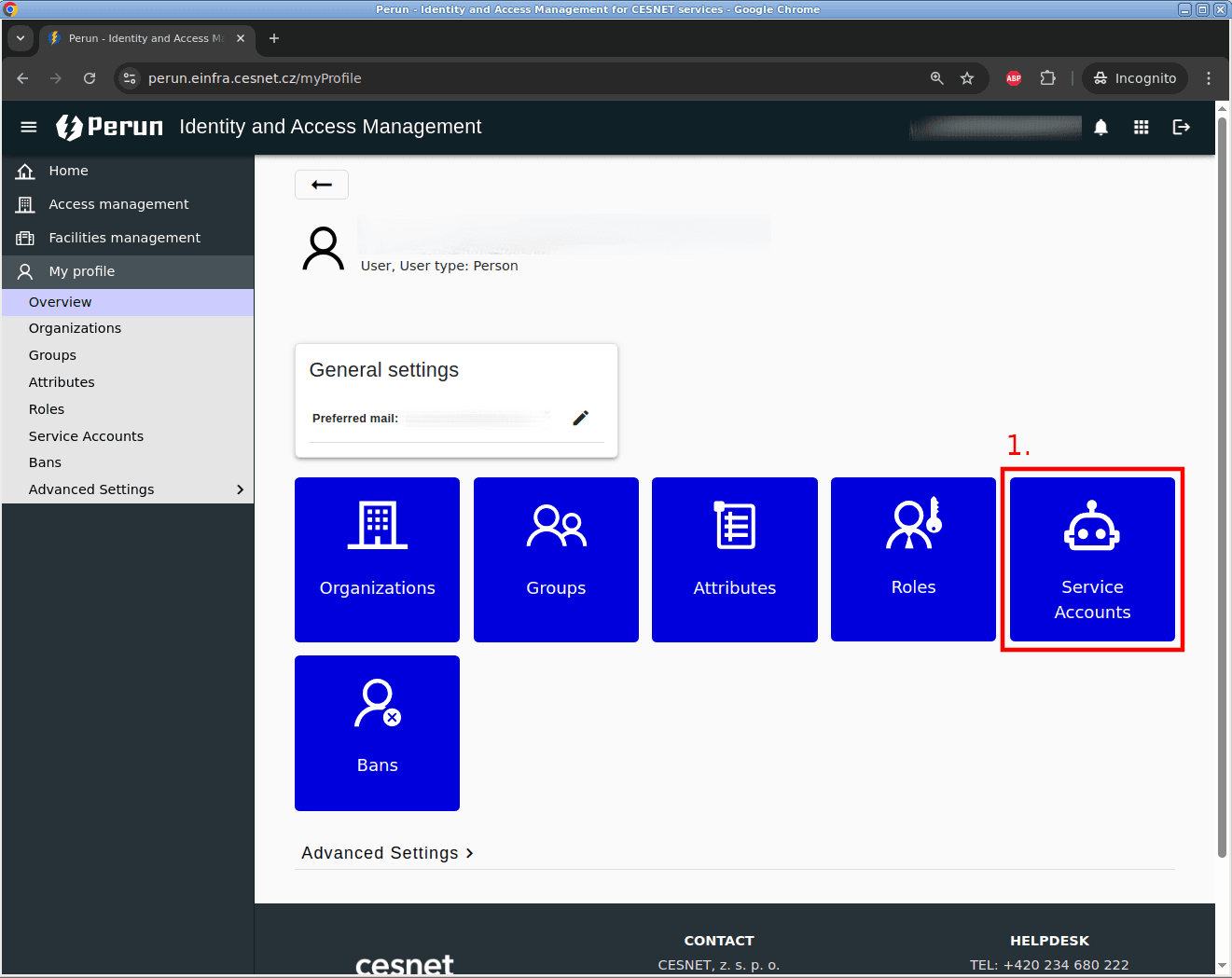This screenshot has height=978, width=1232.
Task: Open the Service Accounts robot tile
Action: (1091, 559)
